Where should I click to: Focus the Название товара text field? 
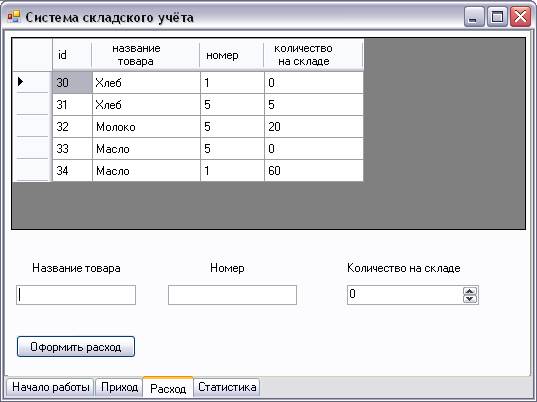tap(76, 295)
